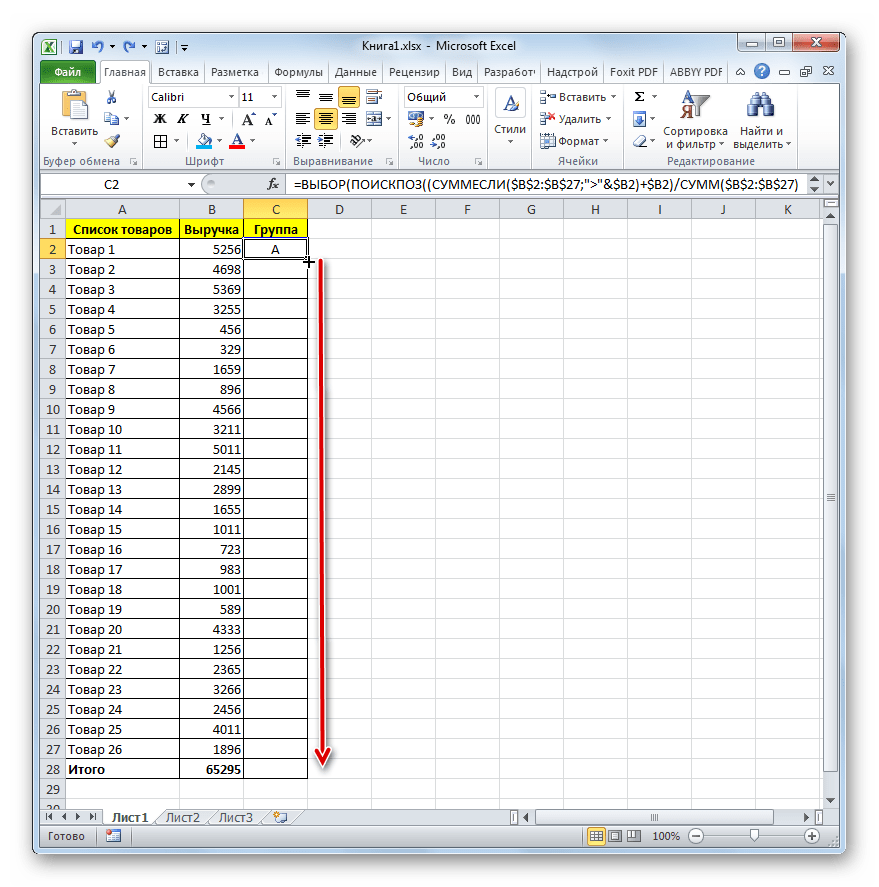This screenshot has width=879, height=887.
Task: Switch to sheet tab Лист2
Action: (183, 817)
